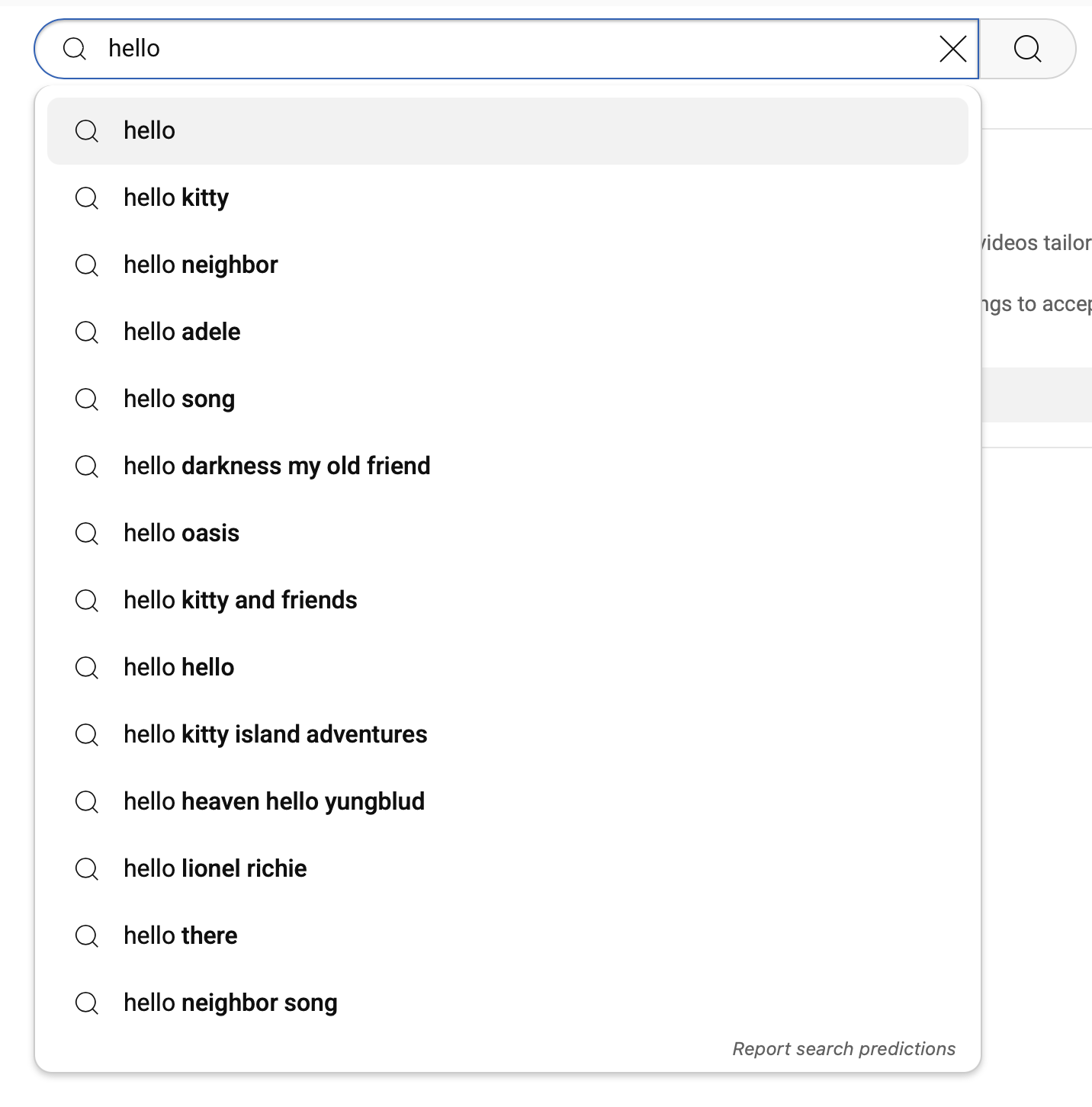
Task: Click the clear search X icon
Action: (952, 50)
